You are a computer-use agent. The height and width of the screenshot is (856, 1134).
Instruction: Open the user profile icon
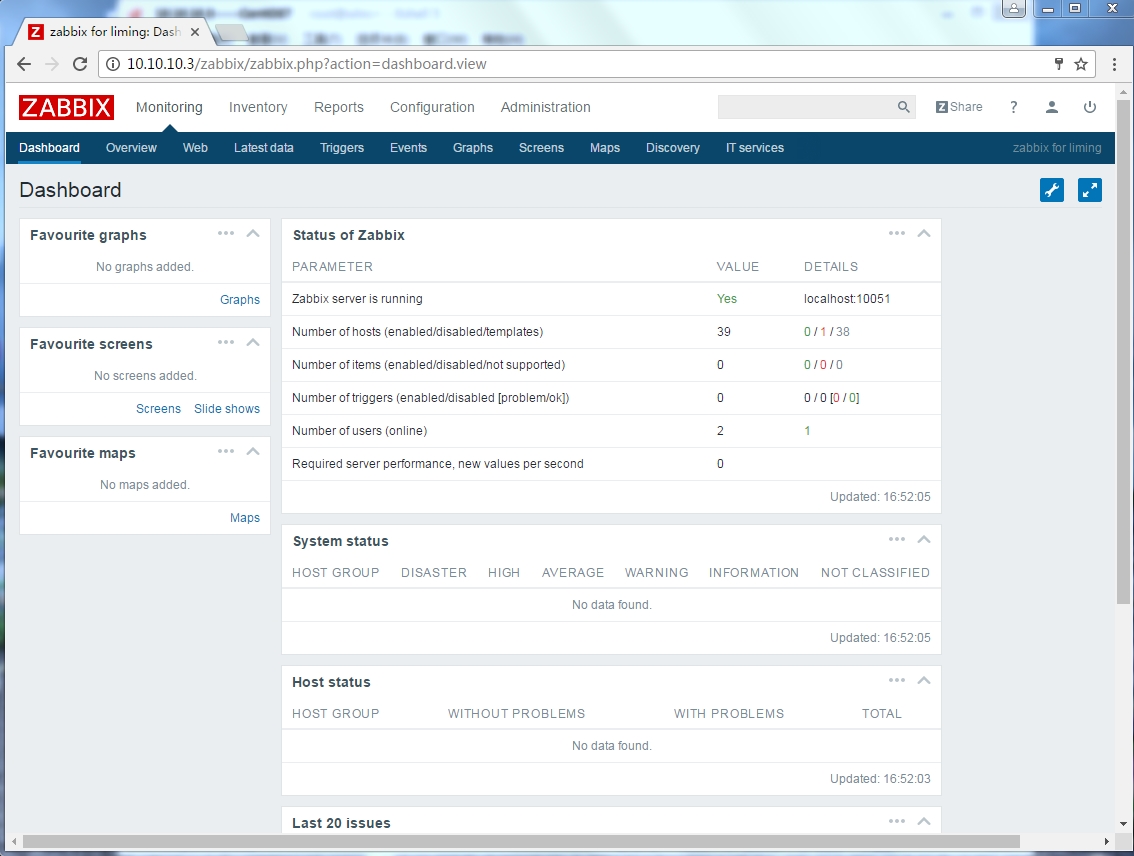pyautogui.click(x=1052, y=107)
